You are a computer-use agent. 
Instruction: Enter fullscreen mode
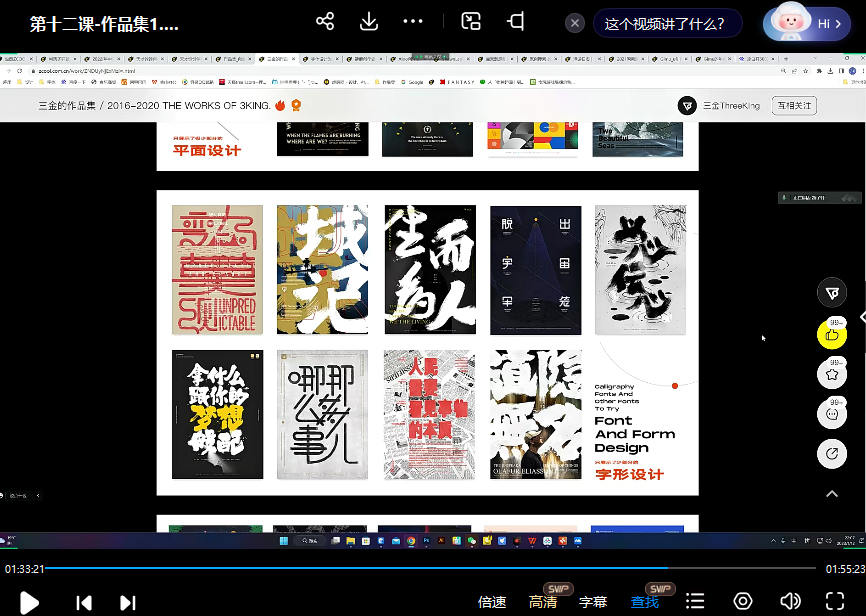[835, 602]
